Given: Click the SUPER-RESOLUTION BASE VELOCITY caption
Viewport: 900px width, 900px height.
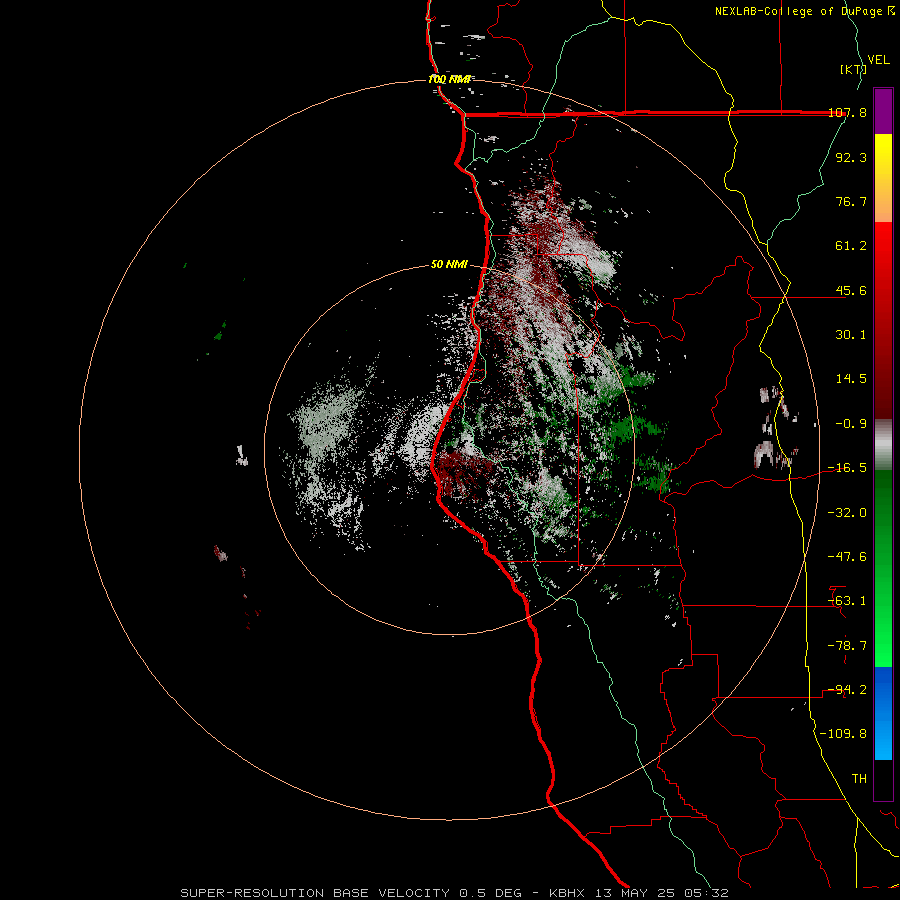Looking at the screenshot, I should [454, 893].
